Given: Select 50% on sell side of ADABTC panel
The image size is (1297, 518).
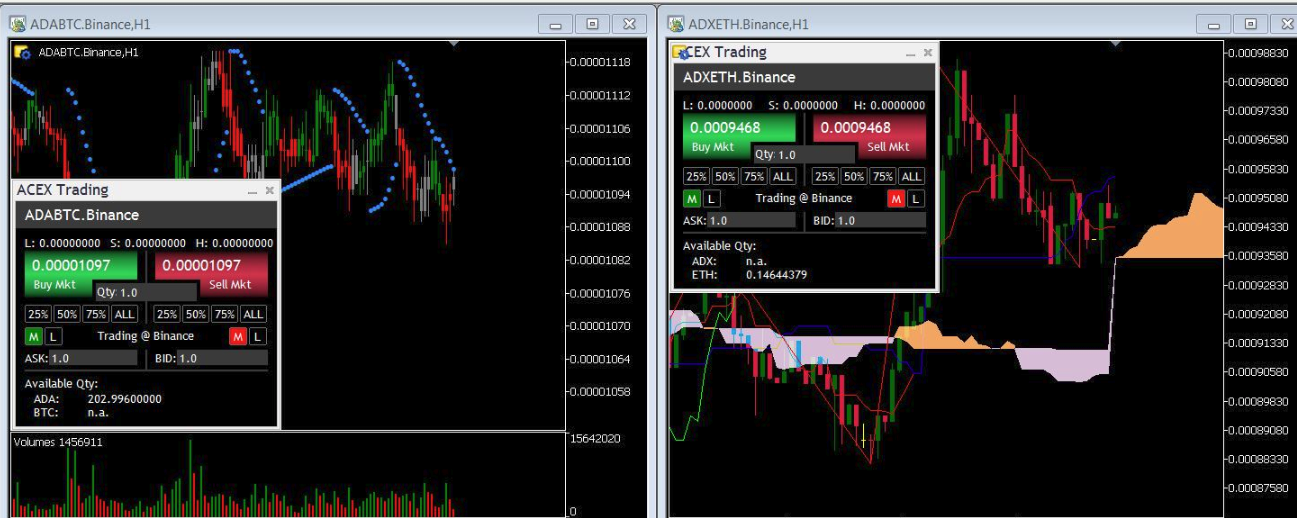Looking at the screenshot, I should tap(196, 314).
